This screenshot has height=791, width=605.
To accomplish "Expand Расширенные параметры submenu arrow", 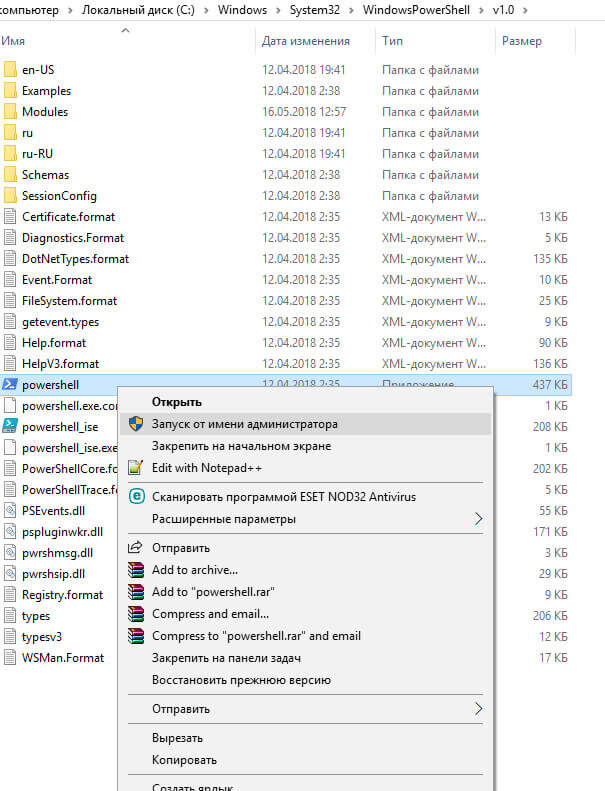I will (x=478, y=519).
